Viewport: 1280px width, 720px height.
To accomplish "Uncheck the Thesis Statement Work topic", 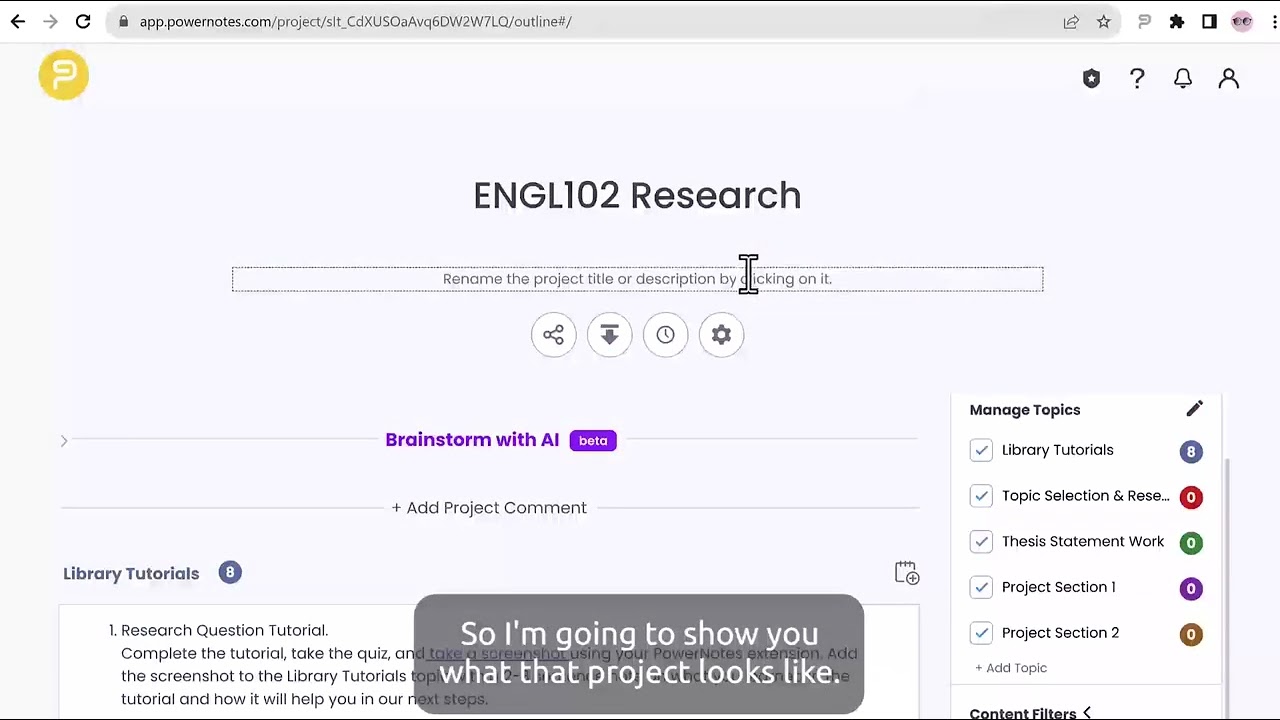I will click(x=981, y=542).
